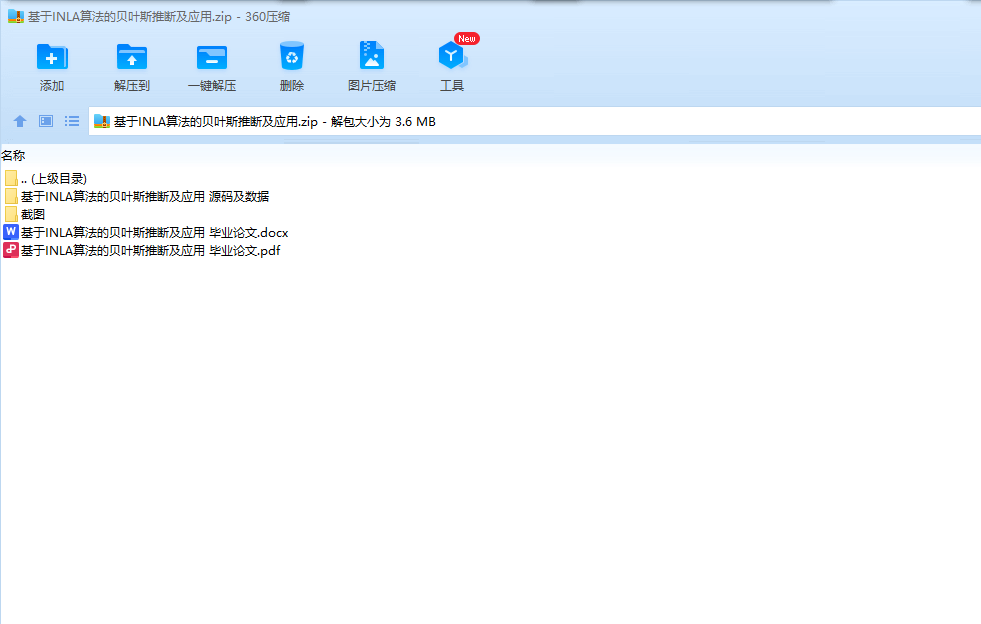This screenshot has width=981, height=624.
Task: Select the '源码及数据' folder
Action: click(137, 197)
